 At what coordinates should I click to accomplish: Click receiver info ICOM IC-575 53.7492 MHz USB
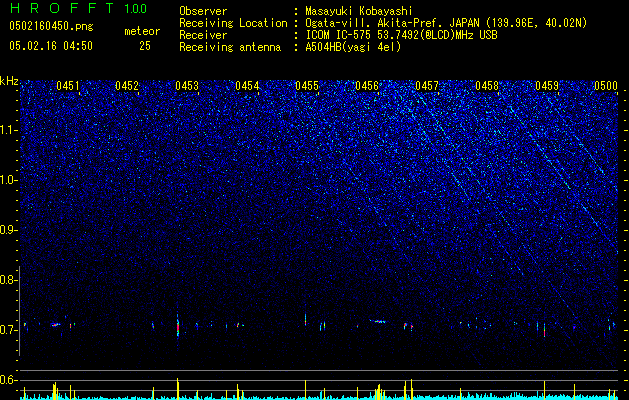(401, 35)
